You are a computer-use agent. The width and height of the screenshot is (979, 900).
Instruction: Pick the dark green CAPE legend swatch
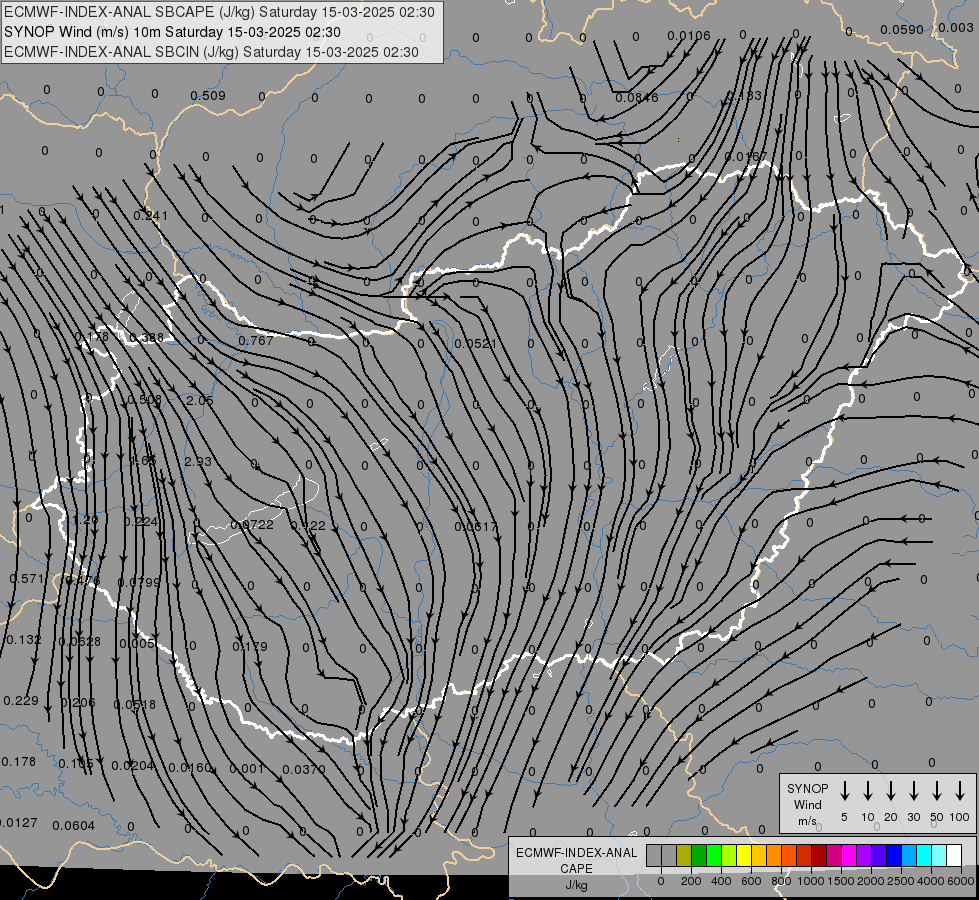click(699, 856)
